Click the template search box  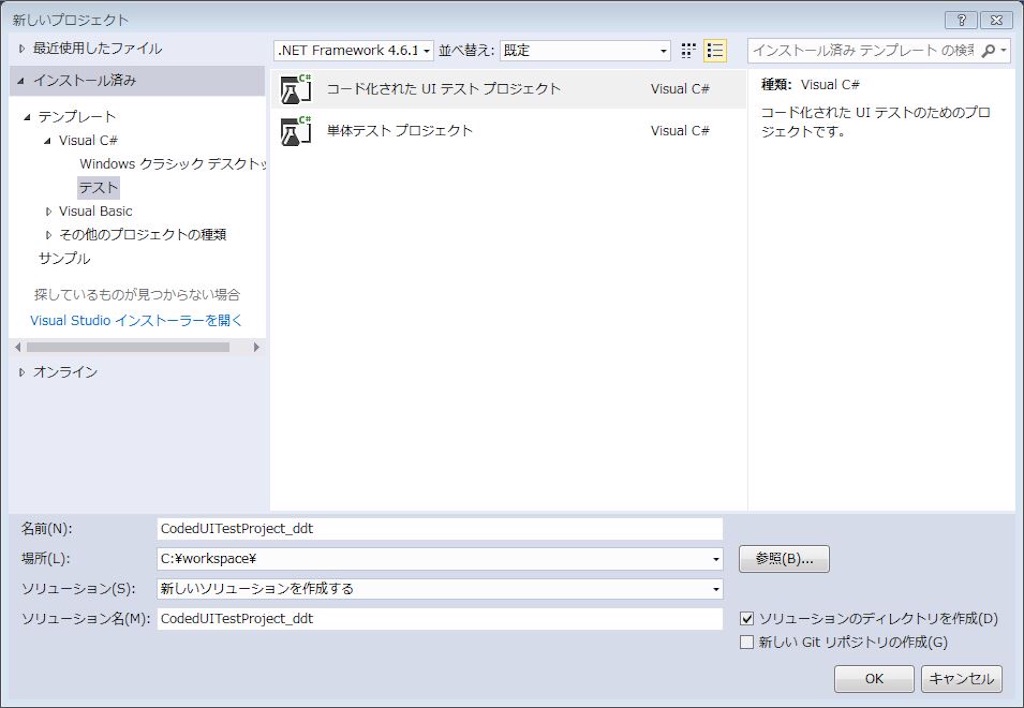(x=863, y=50)
